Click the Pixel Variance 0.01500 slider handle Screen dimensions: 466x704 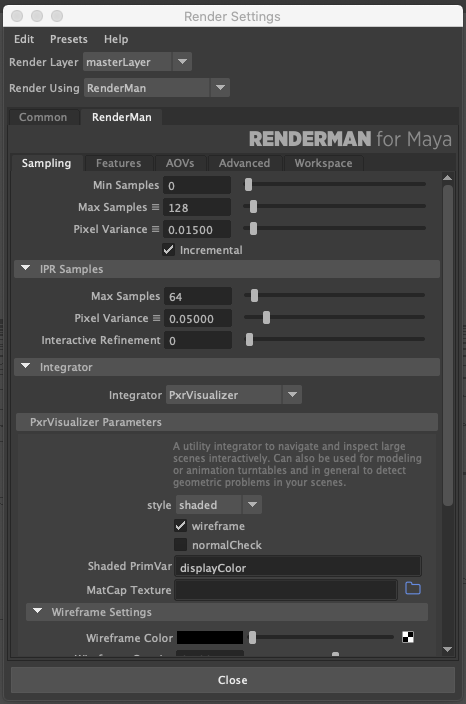pos(253,228)
